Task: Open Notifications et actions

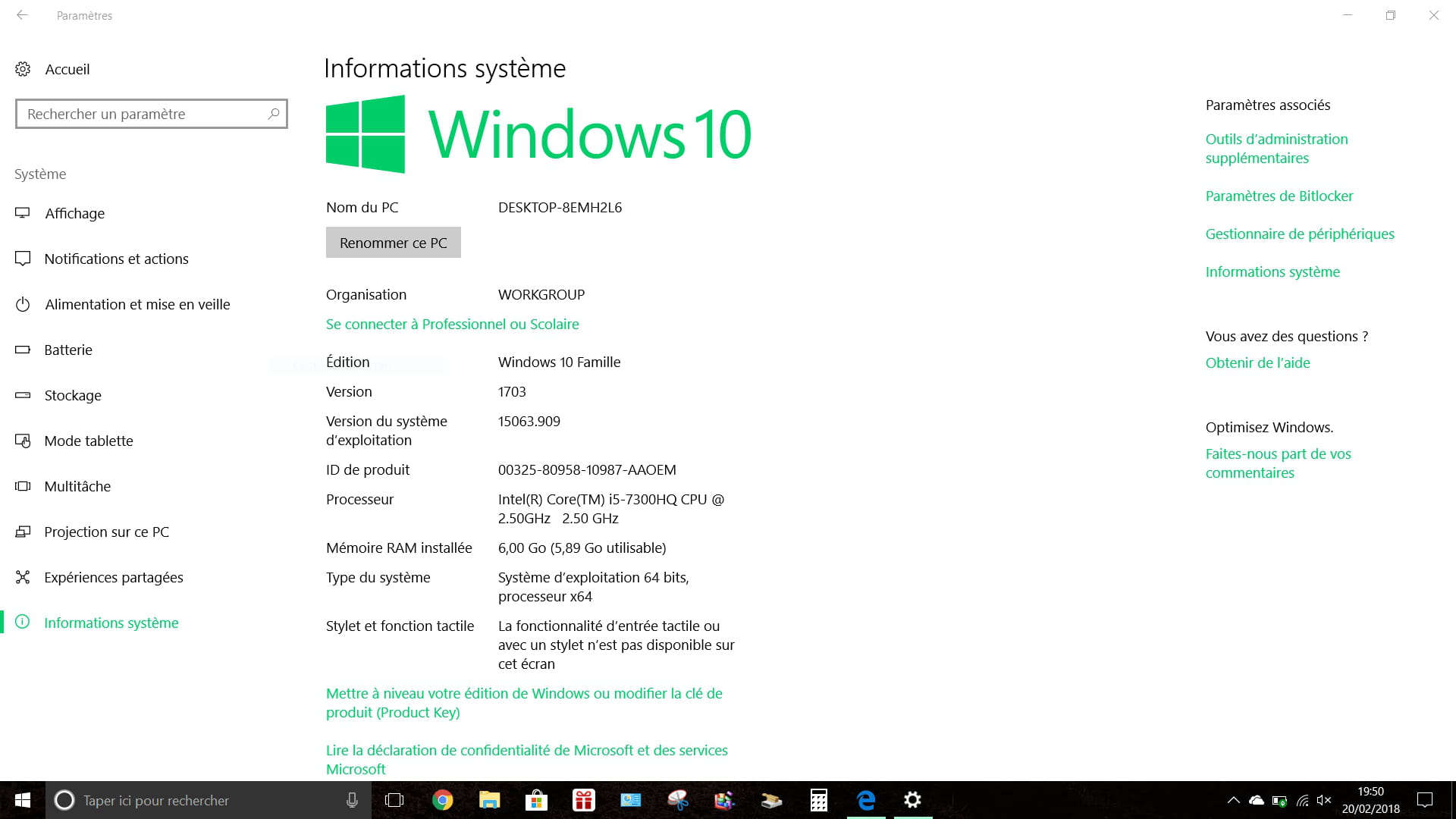Action: (116, 259)
